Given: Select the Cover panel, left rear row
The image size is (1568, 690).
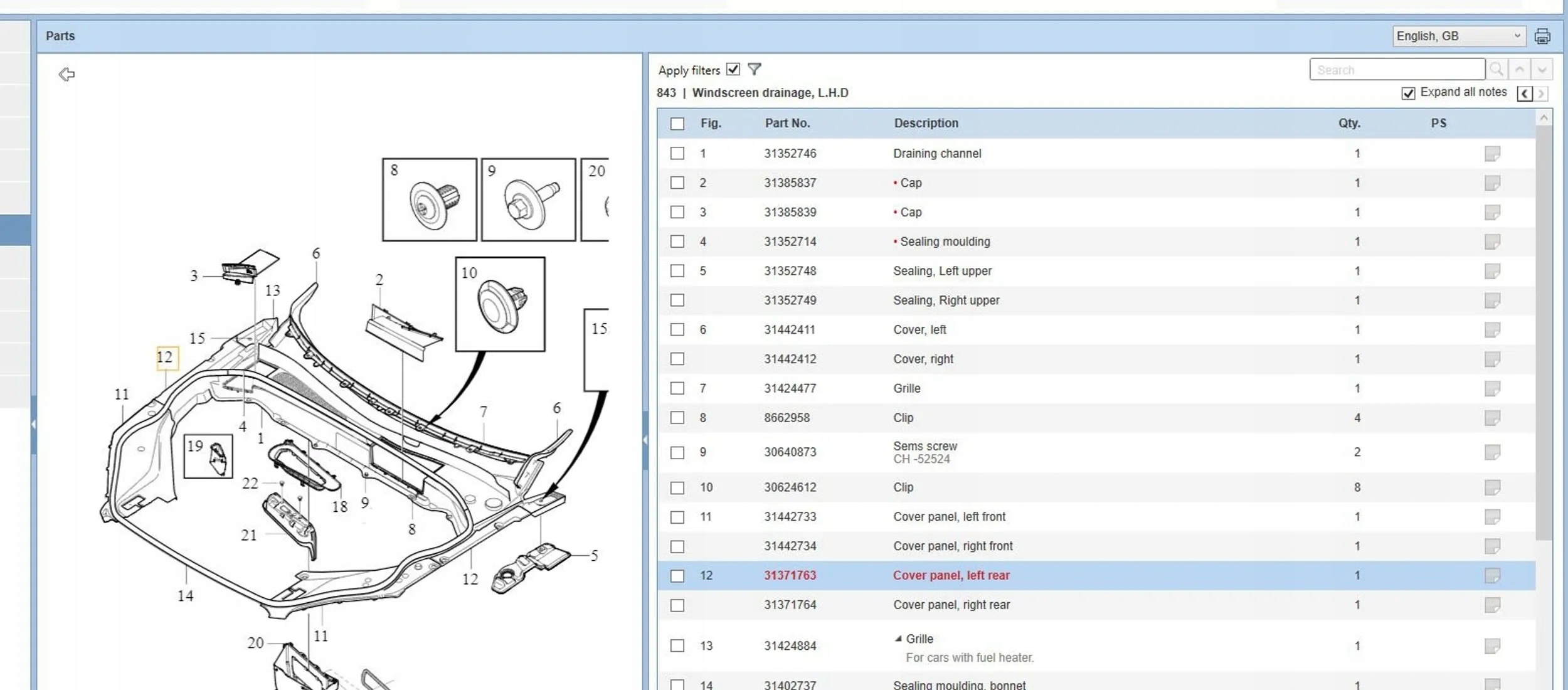Looking at the screenshot, I should [951, 576].
